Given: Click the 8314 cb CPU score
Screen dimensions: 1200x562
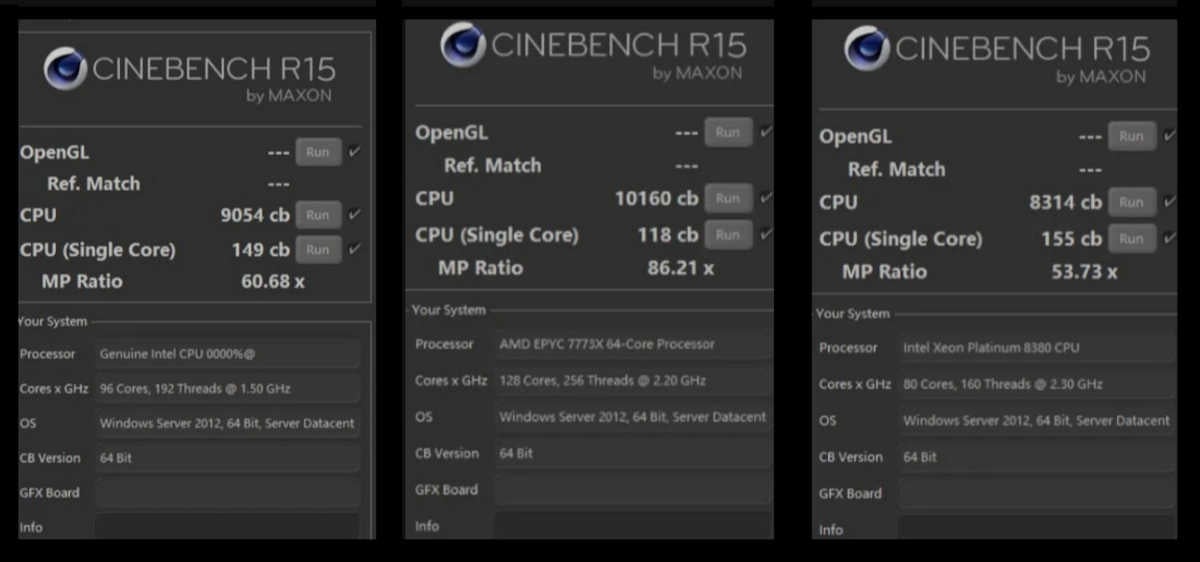Looking at the screenshot, I should pos(1065,202).
